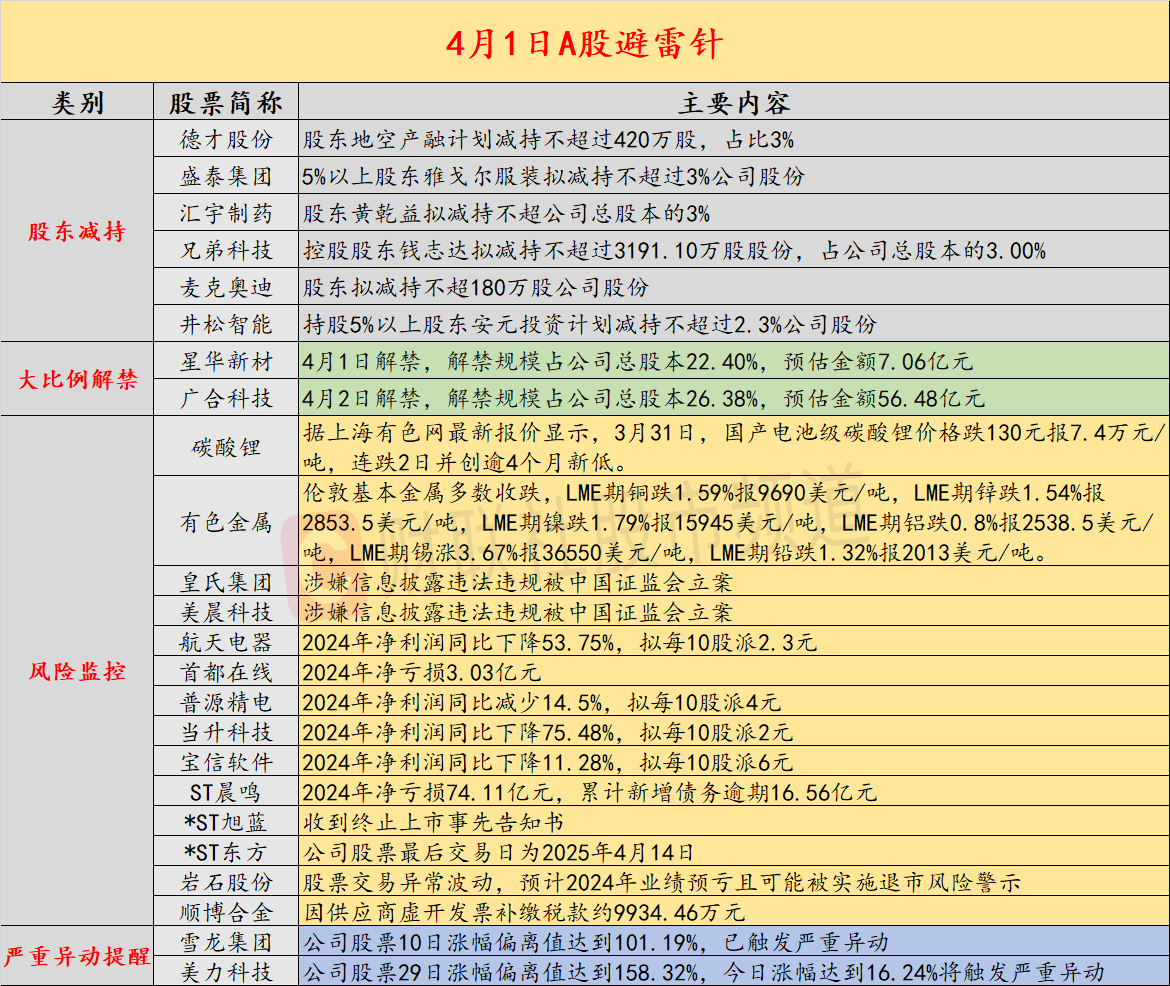Select the 股票简称 column header
The width and height of the screenshot is (1170, 986).
click(226, 103)
